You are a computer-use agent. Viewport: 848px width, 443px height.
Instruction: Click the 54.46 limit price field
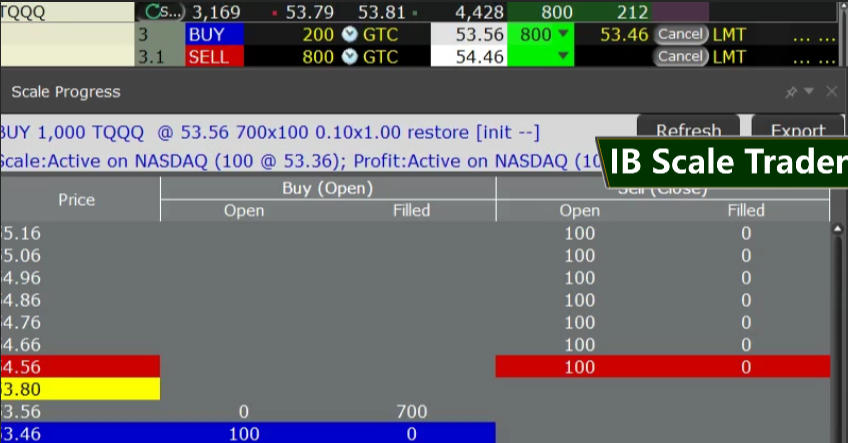(468, 56)
